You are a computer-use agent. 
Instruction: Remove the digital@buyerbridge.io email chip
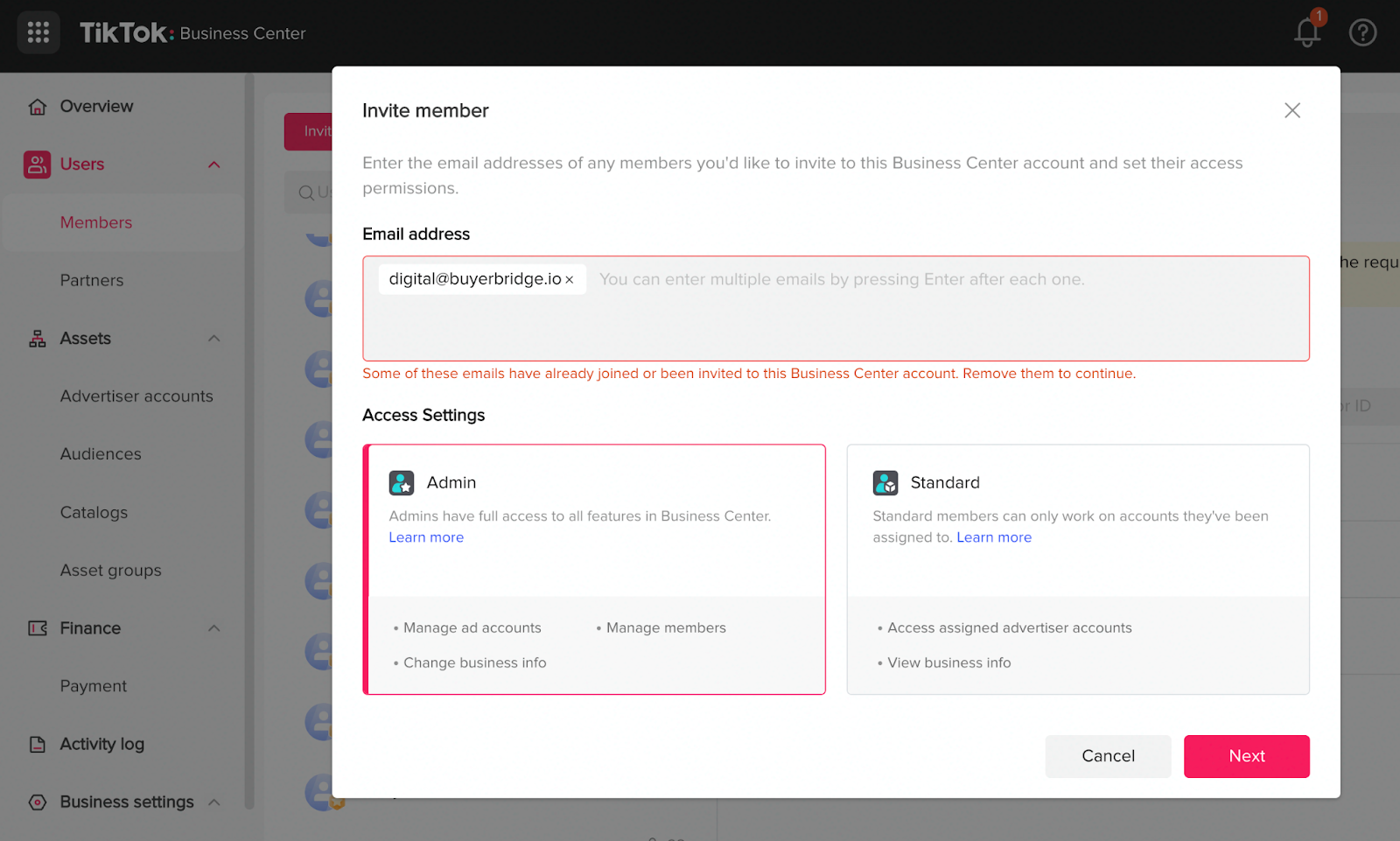point(570,280)
